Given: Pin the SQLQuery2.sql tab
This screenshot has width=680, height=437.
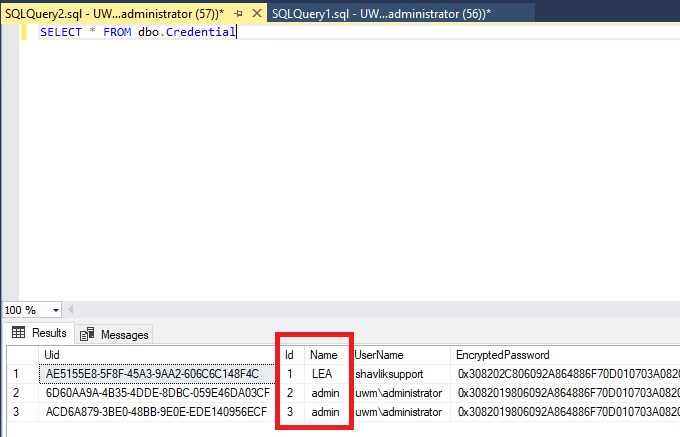Looking at the screenshot, I should pyautogui.click(x=238, y=14).
